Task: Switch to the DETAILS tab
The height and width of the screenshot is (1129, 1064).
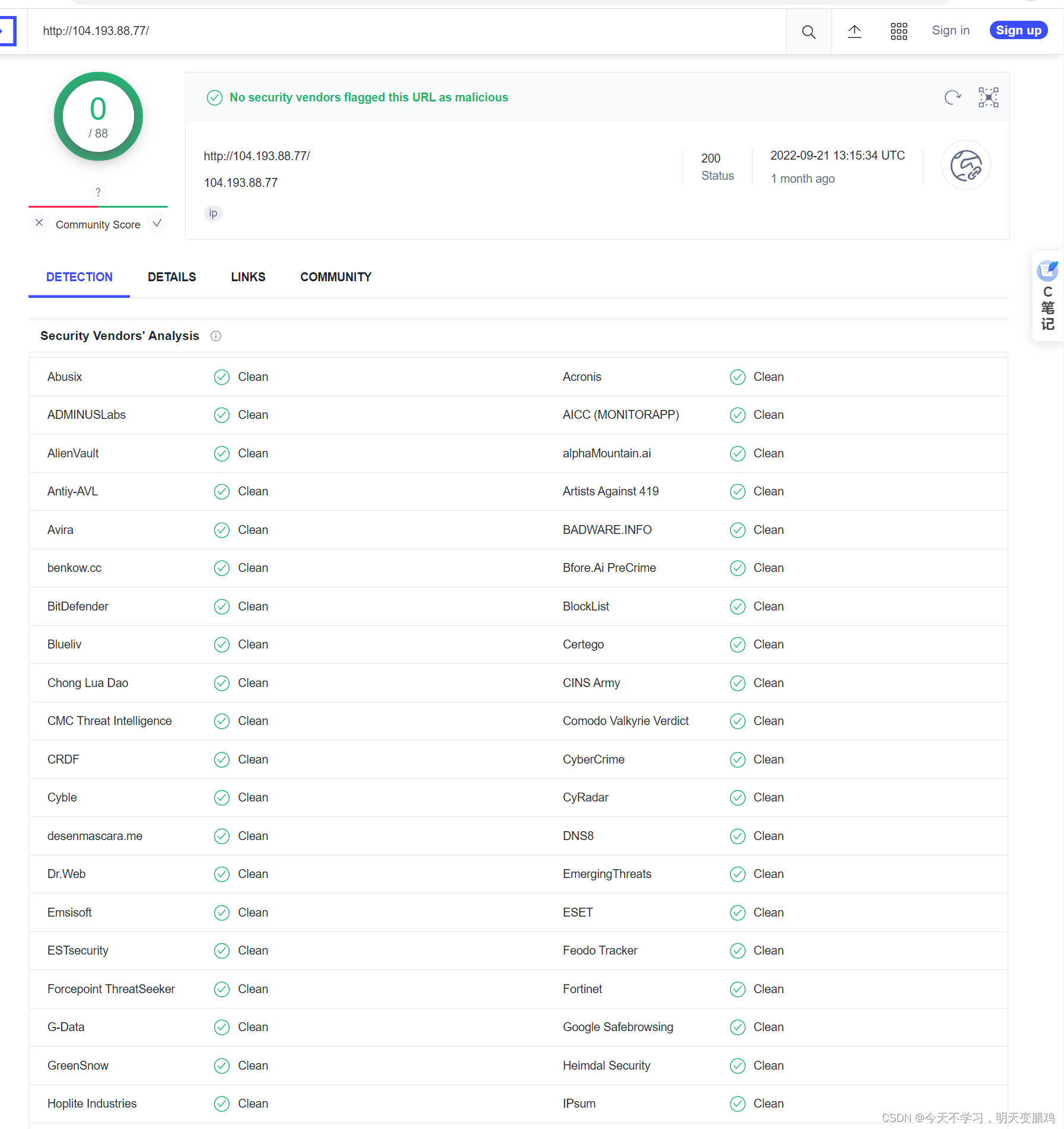Action: 171,277
